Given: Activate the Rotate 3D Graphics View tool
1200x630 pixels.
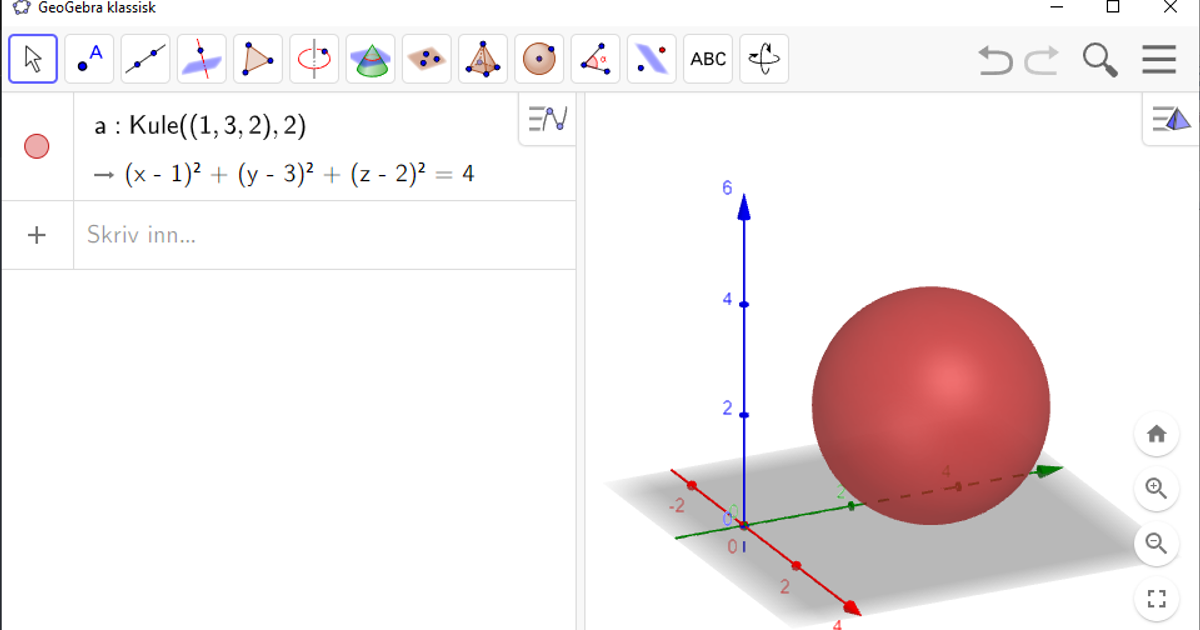Looking at the screenshot, I should [x=764, y=59].
